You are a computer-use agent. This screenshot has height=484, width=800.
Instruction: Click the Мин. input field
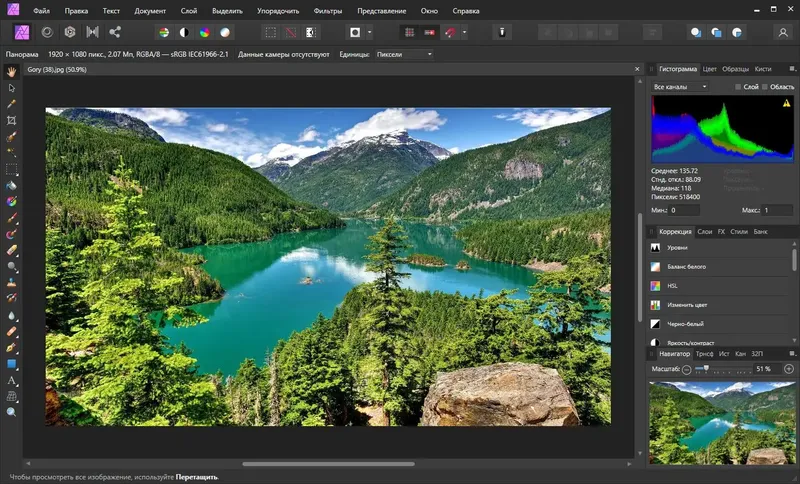pos(684,210)
